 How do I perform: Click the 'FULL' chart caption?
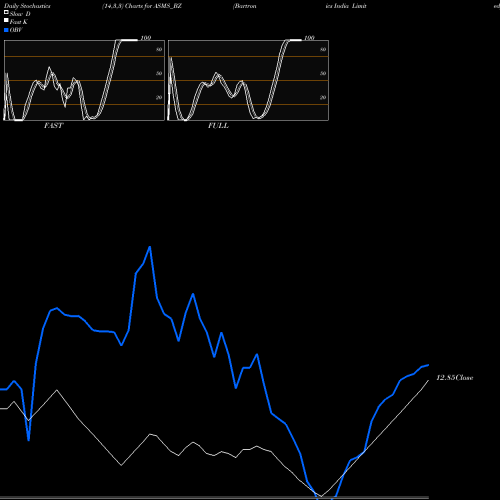(218, 126)
